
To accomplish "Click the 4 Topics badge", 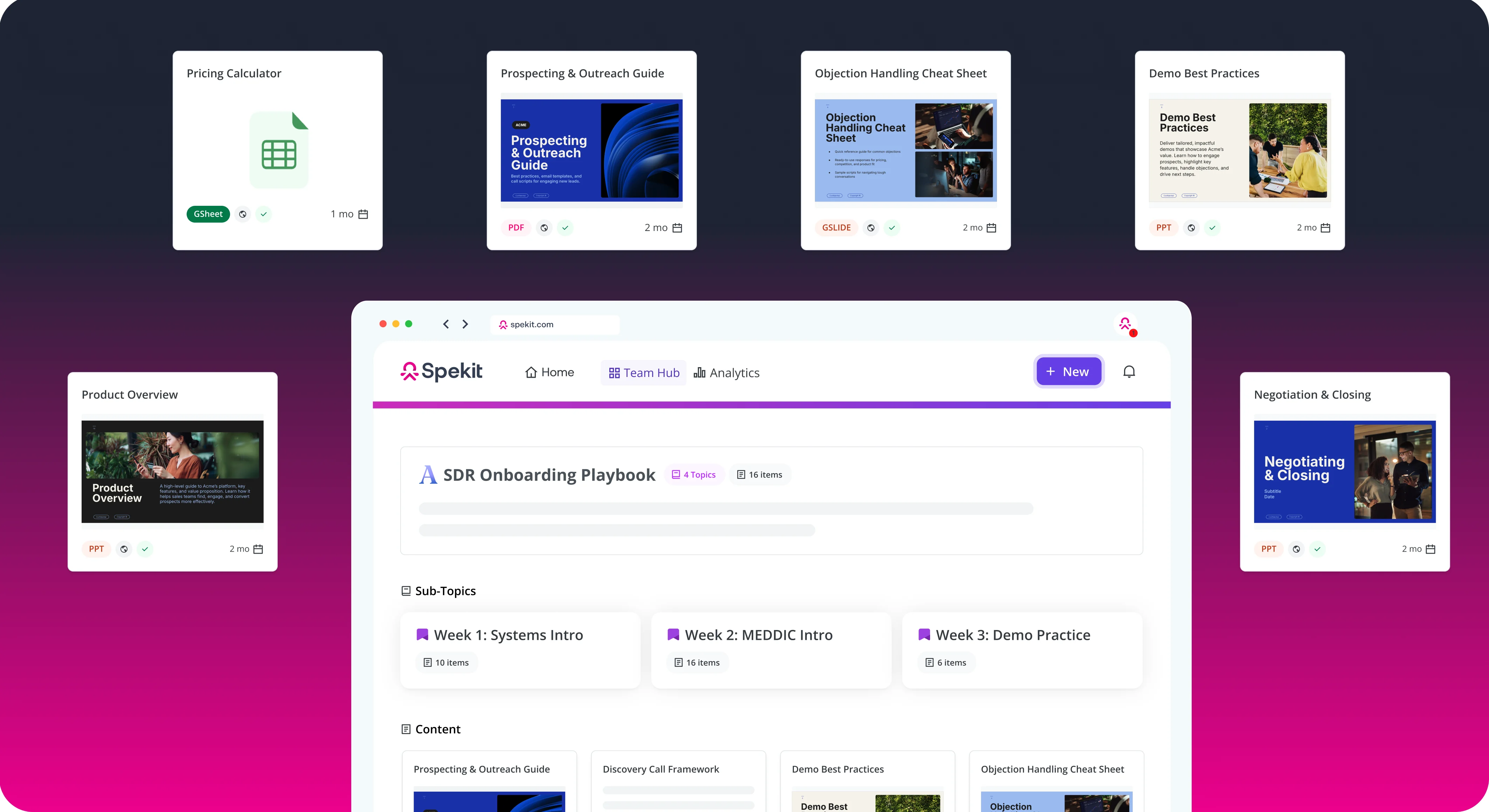I will (x=694, y=475).
